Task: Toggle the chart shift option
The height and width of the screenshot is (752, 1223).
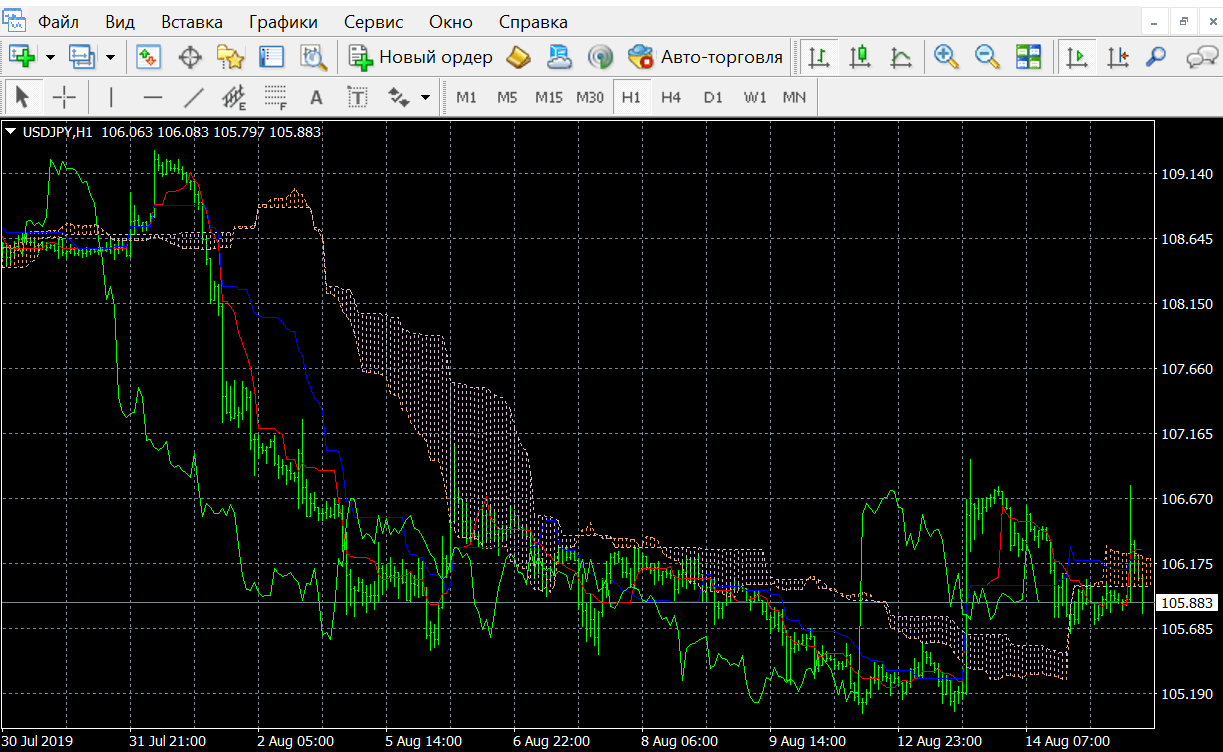Action: (1117, 57)
